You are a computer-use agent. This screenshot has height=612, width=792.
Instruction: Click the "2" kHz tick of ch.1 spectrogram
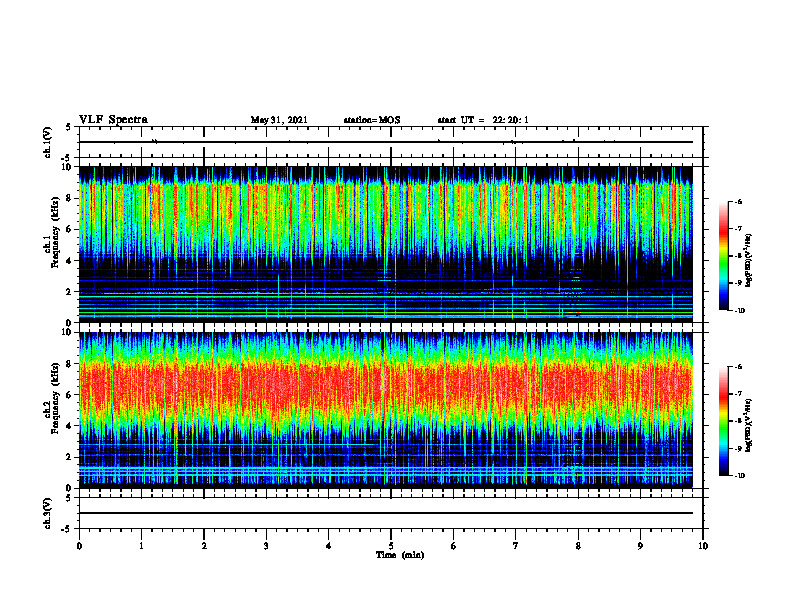click(70, 291)
